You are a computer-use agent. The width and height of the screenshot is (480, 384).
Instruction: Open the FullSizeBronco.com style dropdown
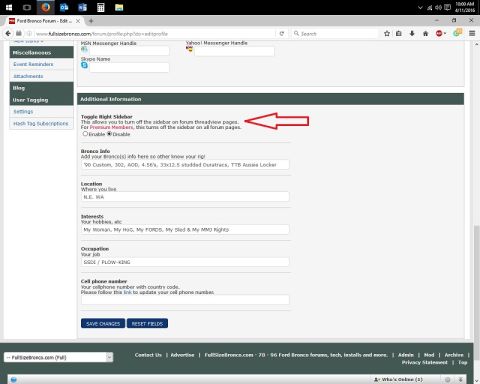tap(58, 357)
